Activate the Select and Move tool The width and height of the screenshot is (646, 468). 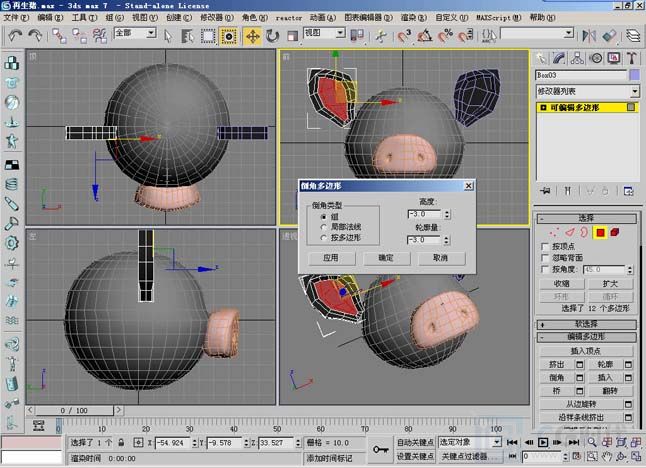coord(252,36)
